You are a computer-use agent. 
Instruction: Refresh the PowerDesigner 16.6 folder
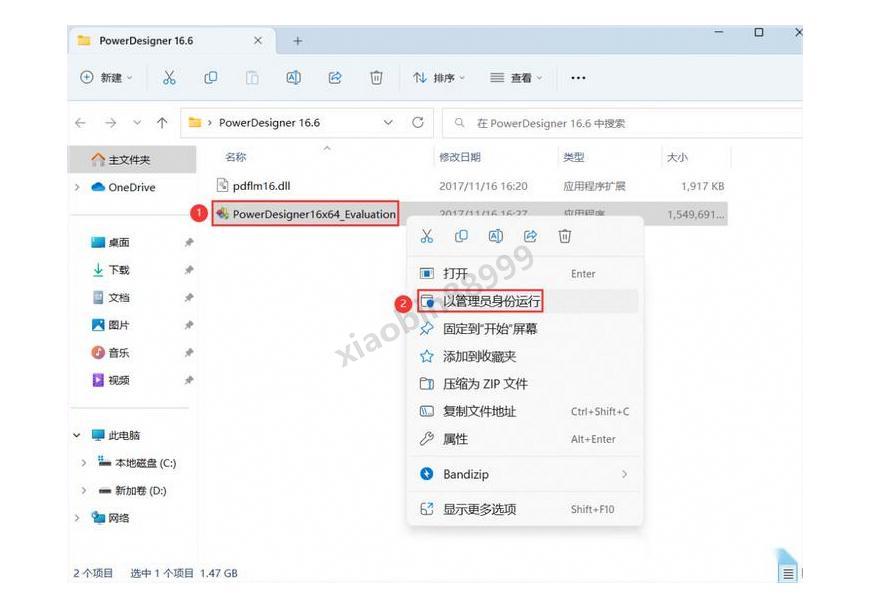pos(418,123)
